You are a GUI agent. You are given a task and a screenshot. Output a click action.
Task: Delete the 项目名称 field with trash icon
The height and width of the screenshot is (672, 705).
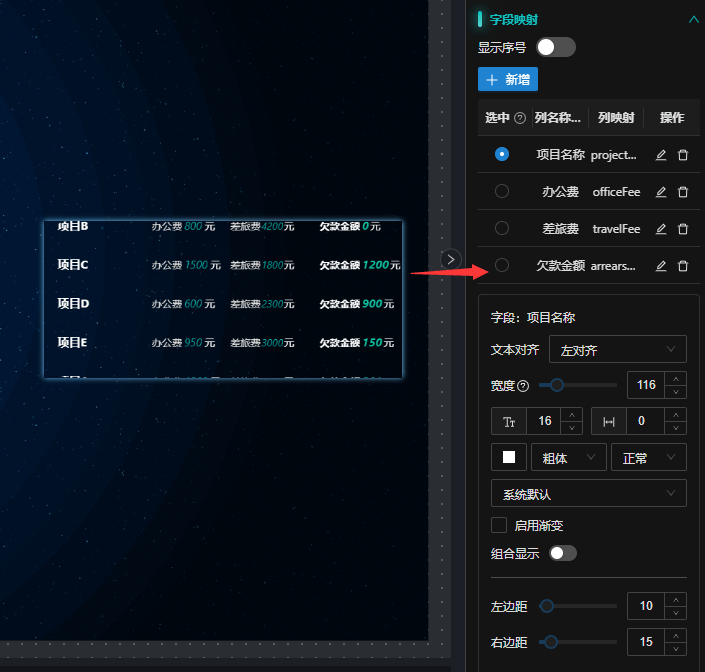pyautogui.click(x=683, y=155)
